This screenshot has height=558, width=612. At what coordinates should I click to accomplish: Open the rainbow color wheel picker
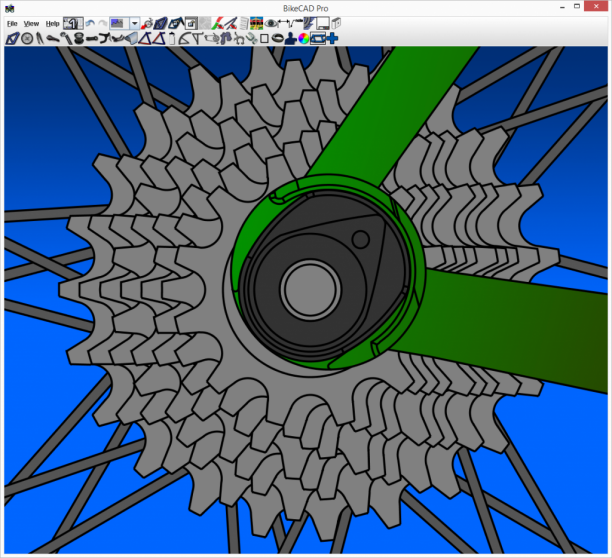(x=304, y=39)
